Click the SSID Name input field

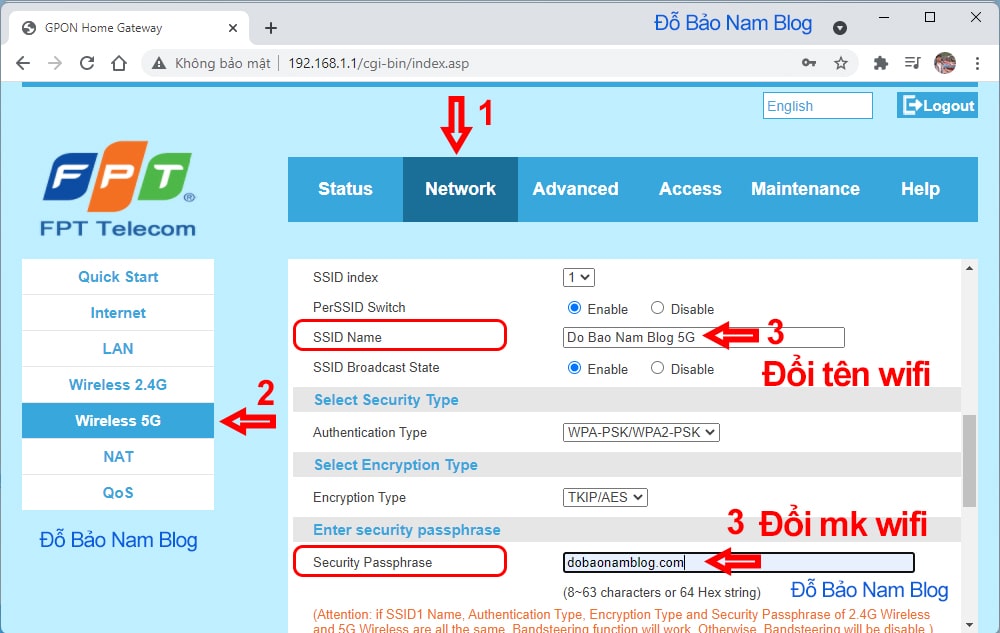(703, 337)
